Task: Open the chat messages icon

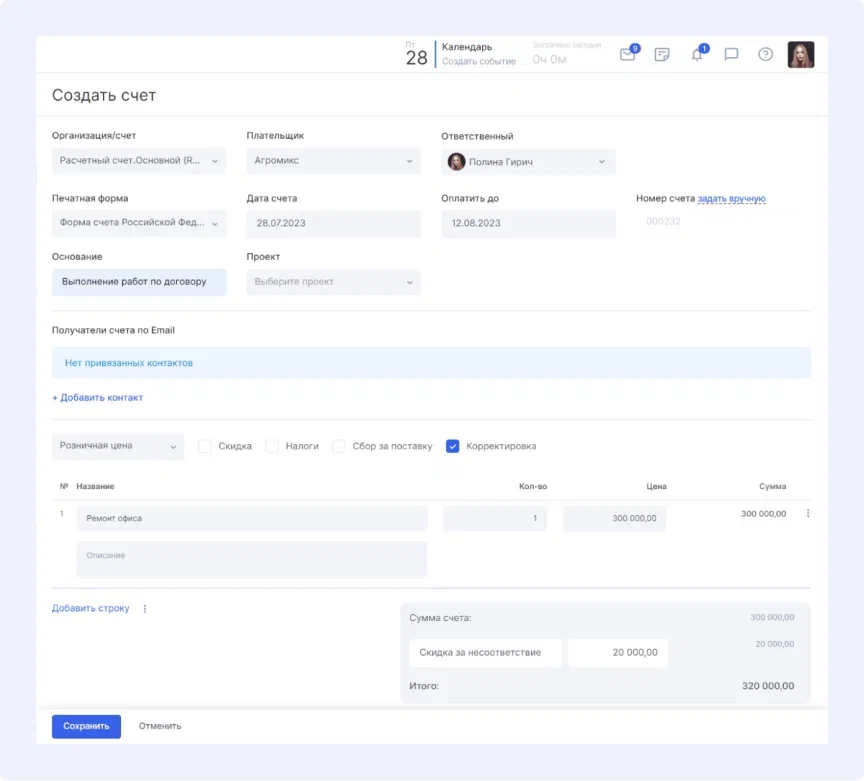Action: click(x=731, y=55)
